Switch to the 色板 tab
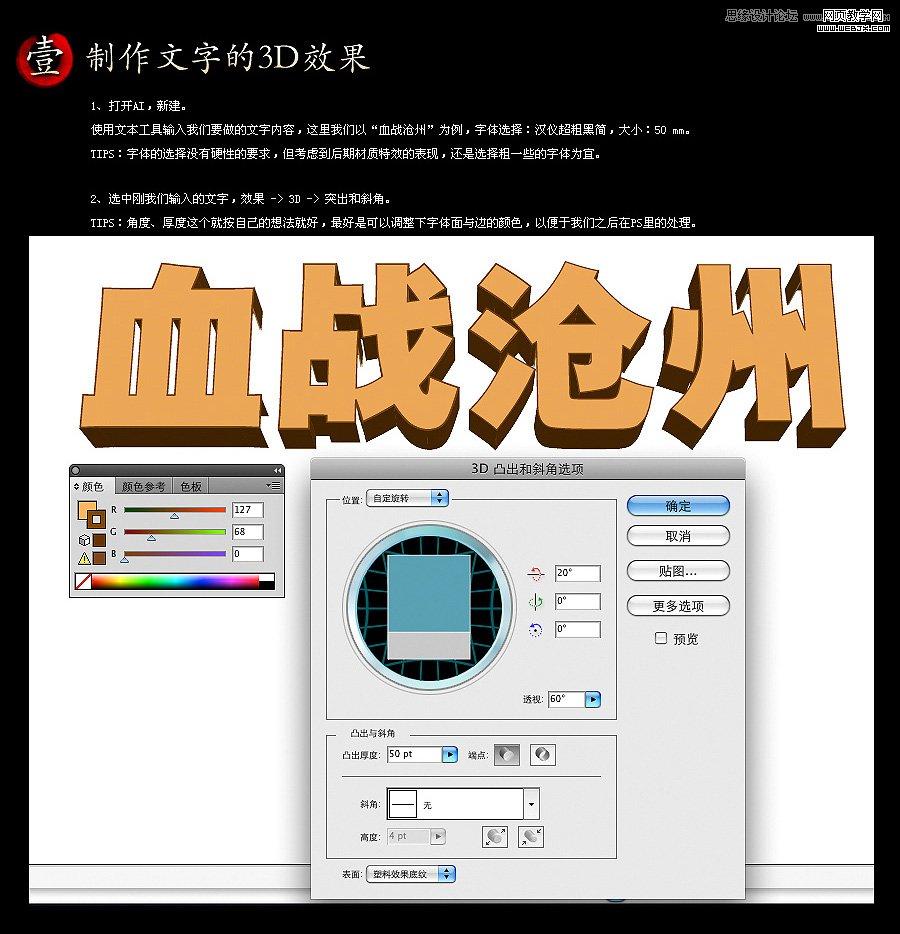The height and width of the screenshot is (934, 900). click(191, 487)
